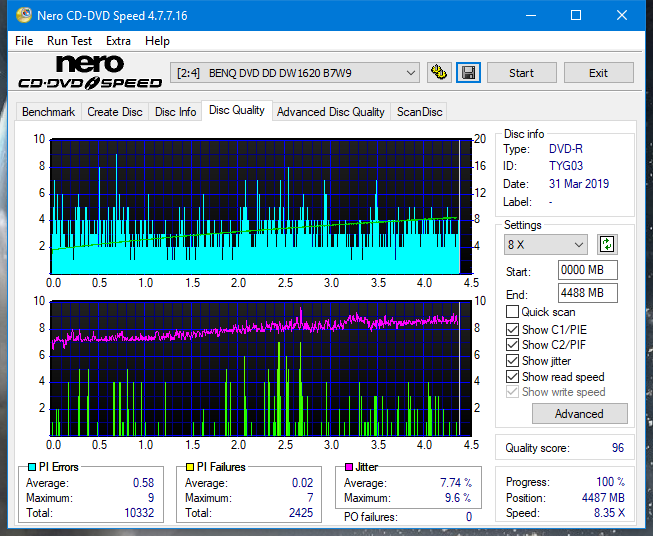Uncheck Show jitter option
The width and height of the screenshot is (653, 536).
click(513, 361)
